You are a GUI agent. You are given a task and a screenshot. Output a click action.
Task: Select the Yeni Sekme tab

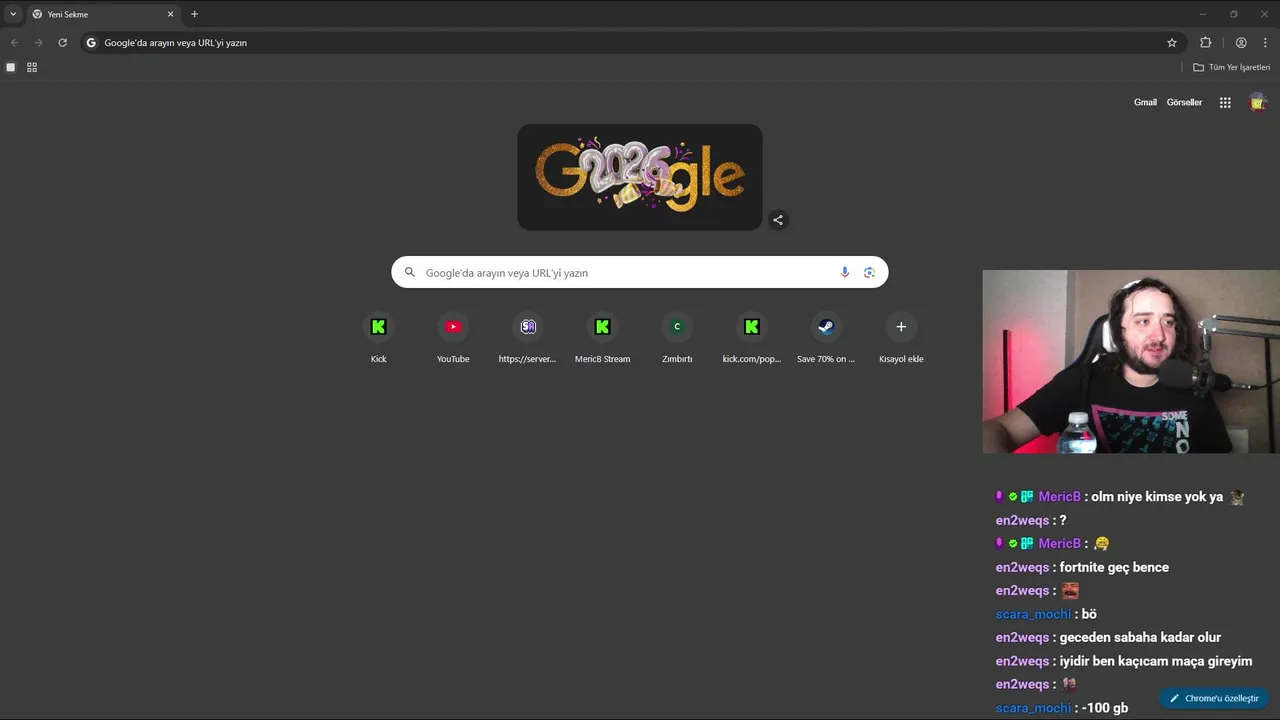pos(103,14)
